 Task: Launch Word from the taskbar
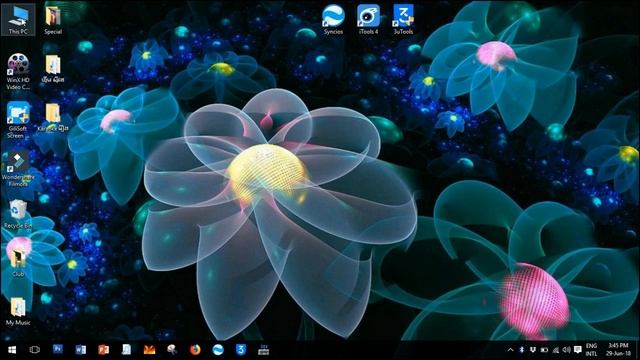[x=80, y=350]
